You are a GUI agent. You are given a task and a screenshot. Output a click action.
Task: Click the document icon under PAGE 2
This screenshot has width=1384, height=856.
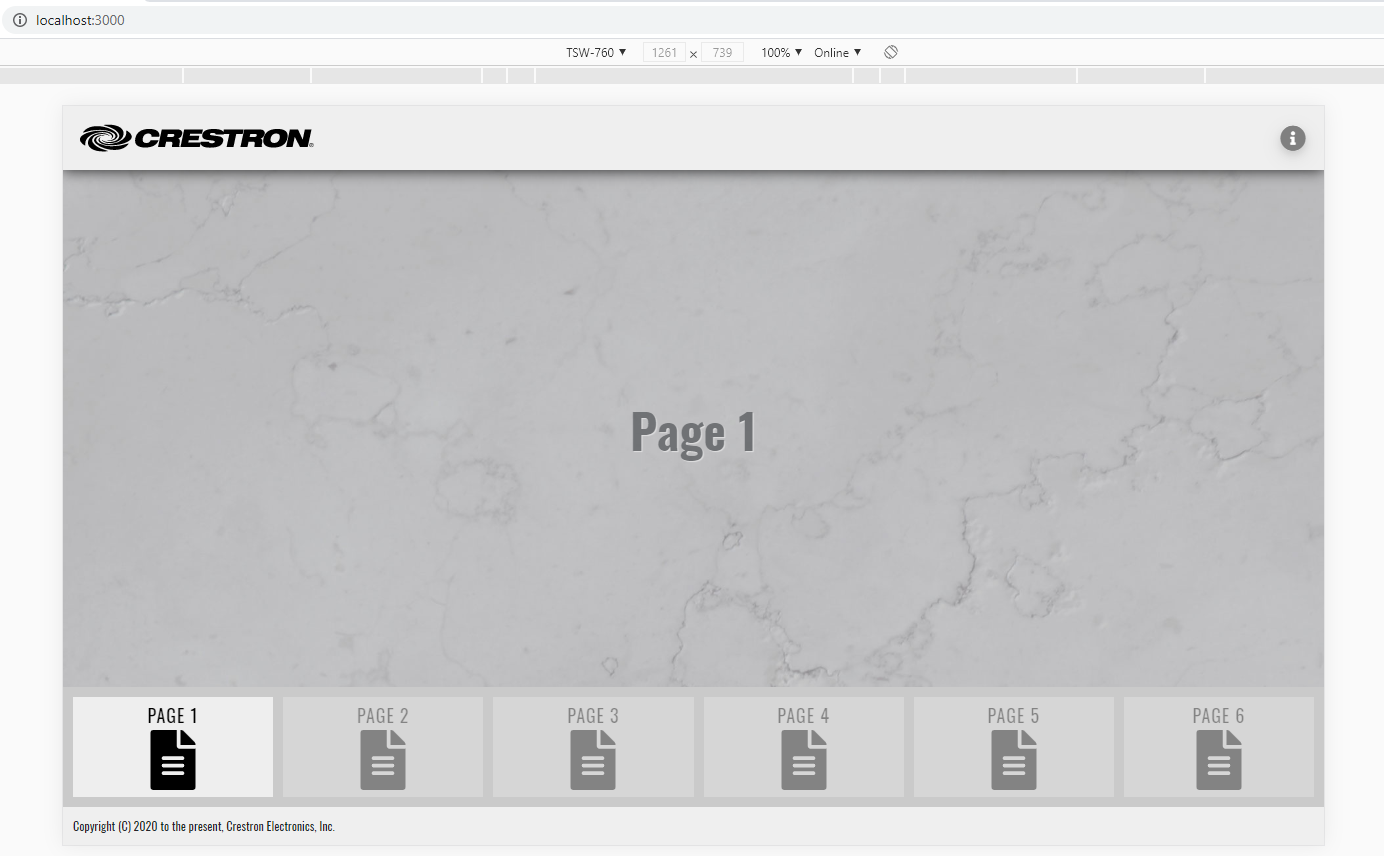click(383, 760)
